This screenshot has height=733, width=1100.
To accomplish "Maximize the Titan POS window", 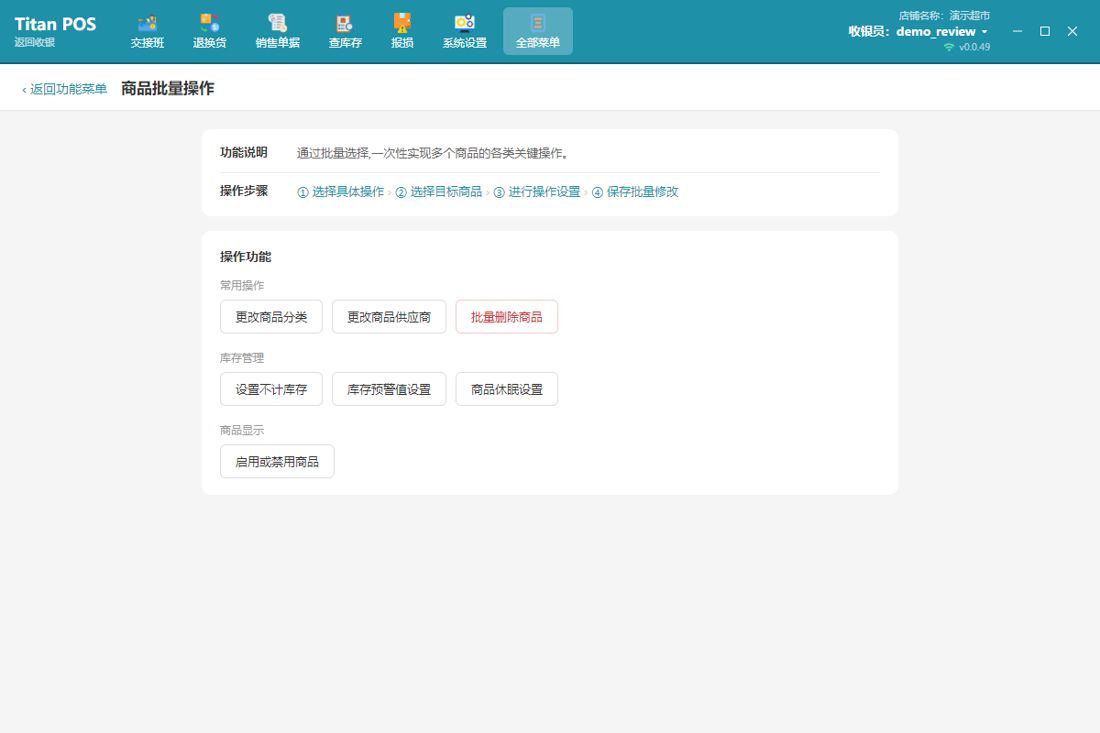I will pos(1045,32).
